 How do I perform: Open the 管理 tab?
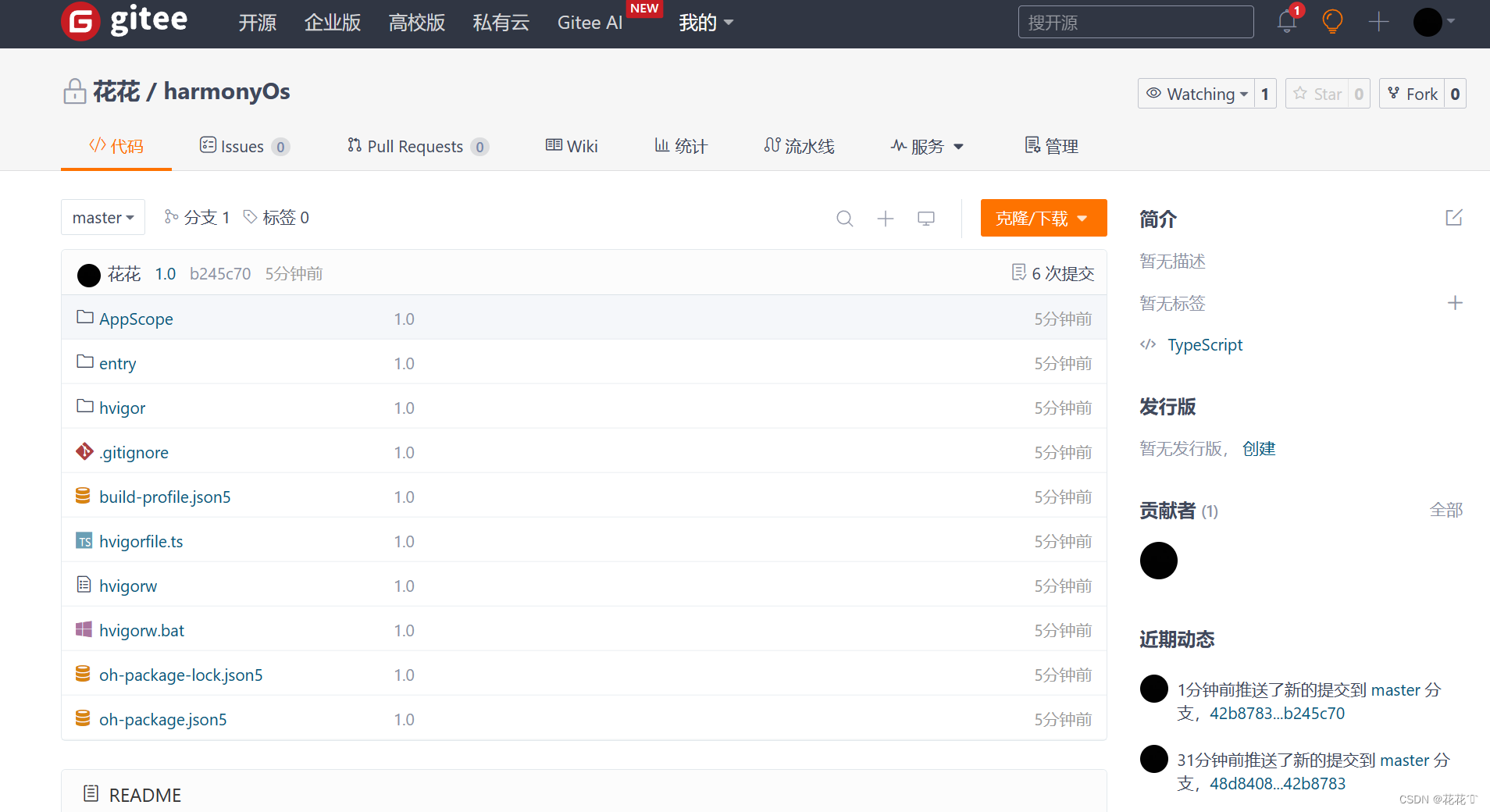click(x=1051, y=146)
